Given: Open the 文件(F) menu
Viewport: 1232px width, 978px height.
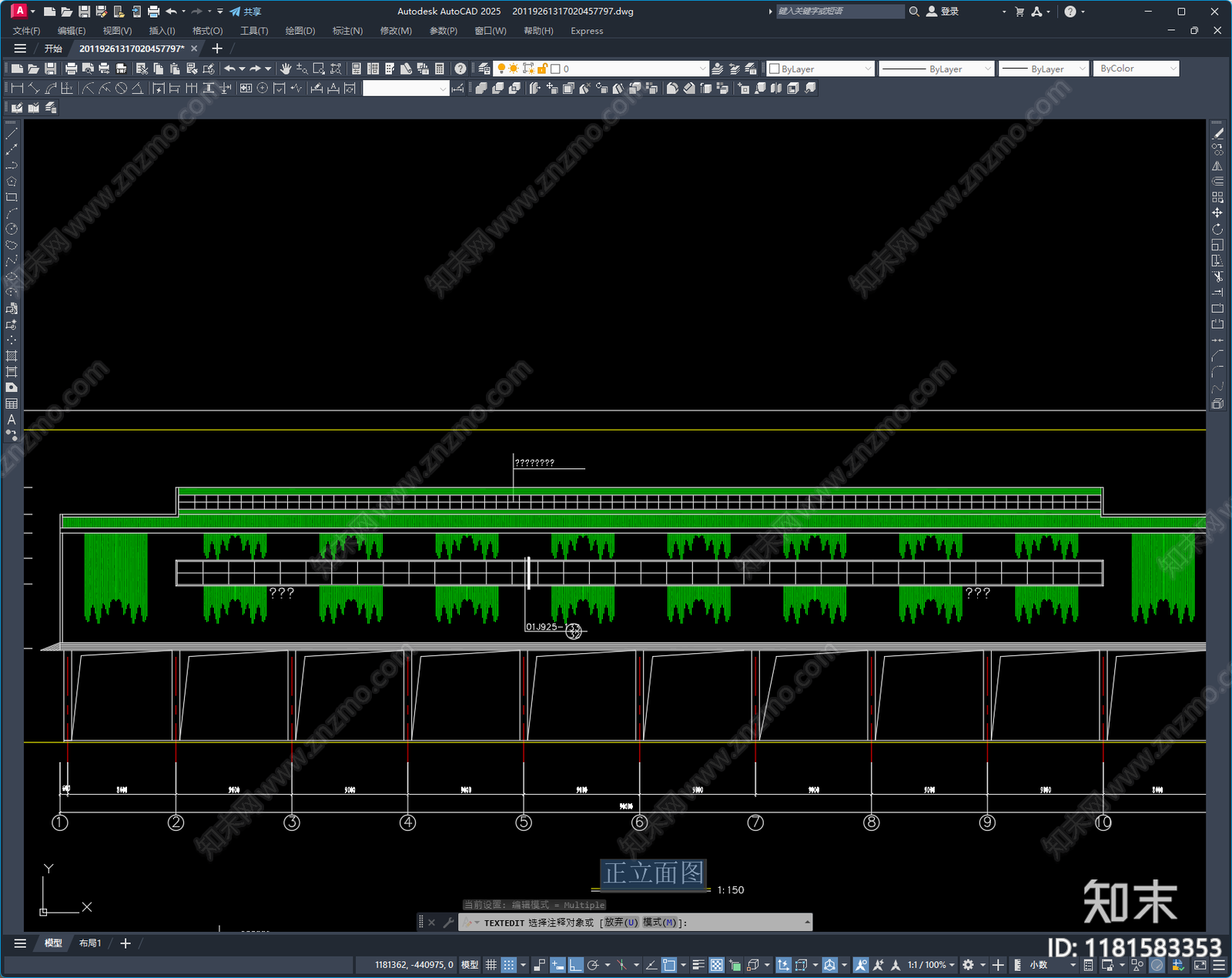Looking at the screenshot, I should (x=27, y=31).
